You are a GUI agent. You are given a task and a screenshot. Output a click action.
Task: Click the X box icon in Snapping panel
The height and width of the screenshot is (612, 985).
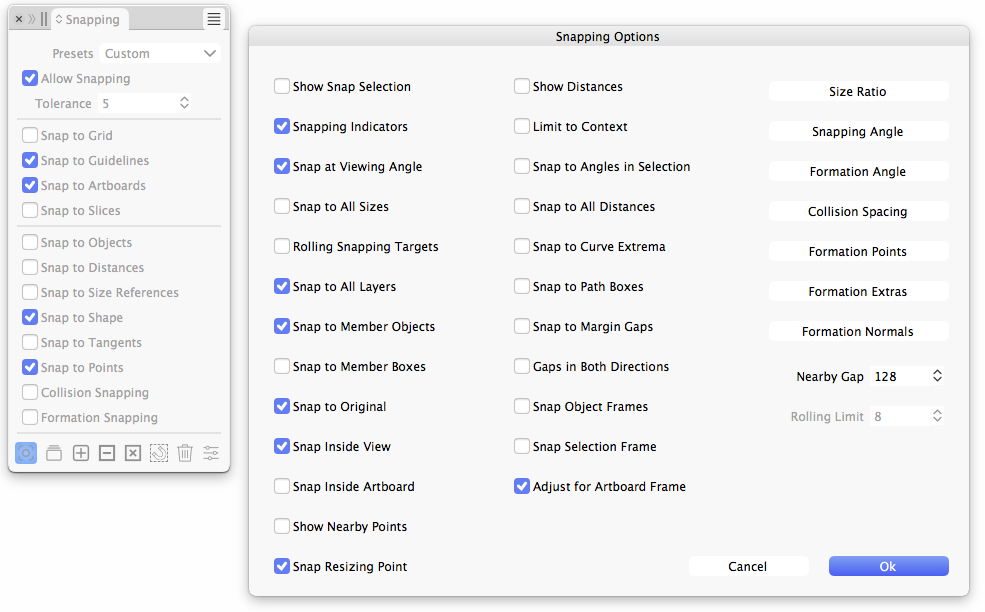click(x=133, y=453)
